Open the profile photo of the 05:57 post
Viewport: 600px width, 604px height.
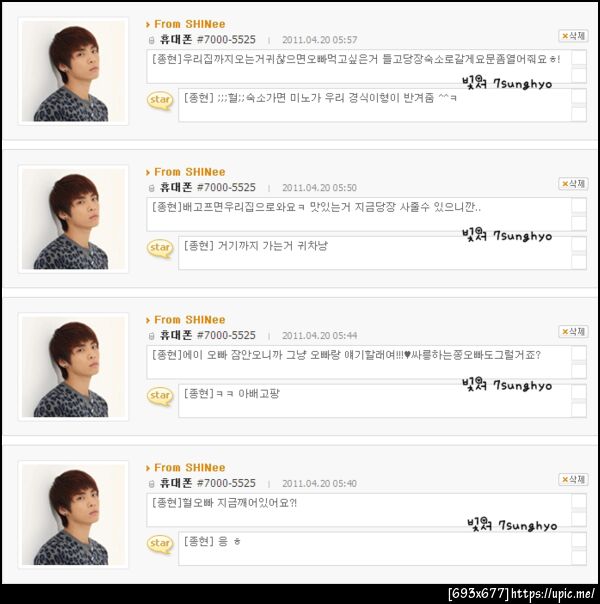point(73,71)
